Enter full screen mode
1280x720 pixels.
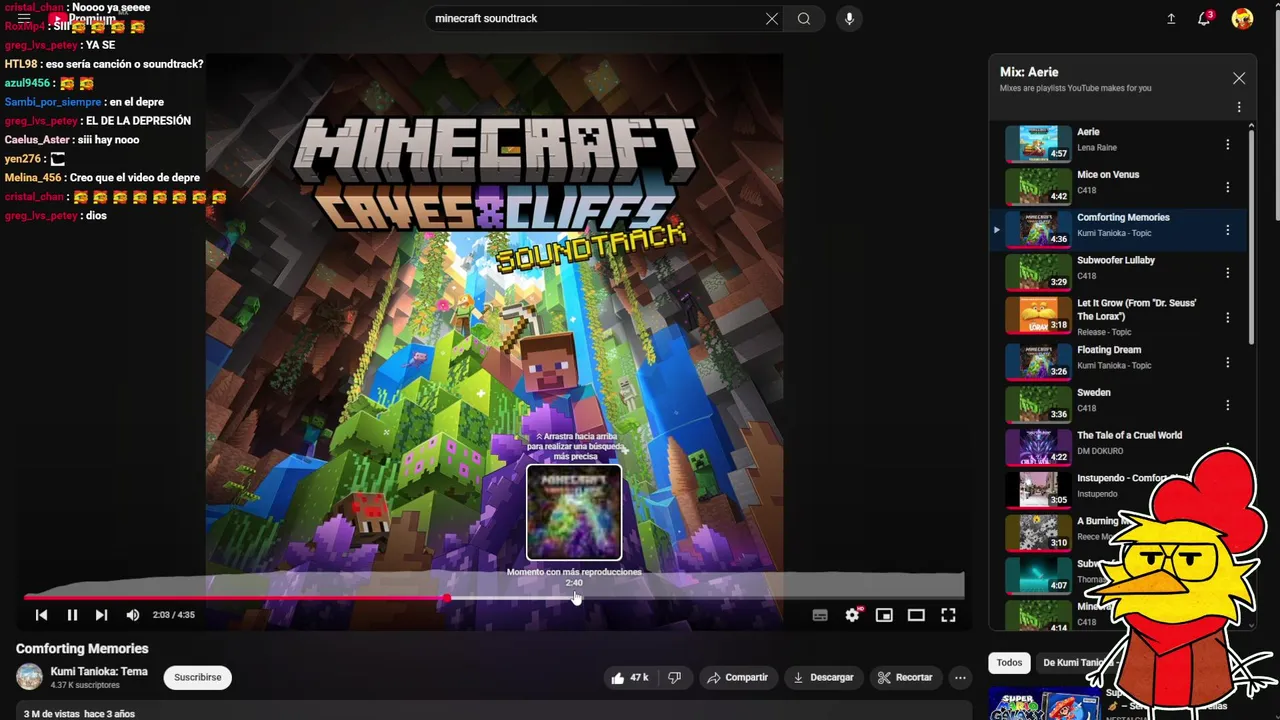pyautogui.click(x=948, y=615)
